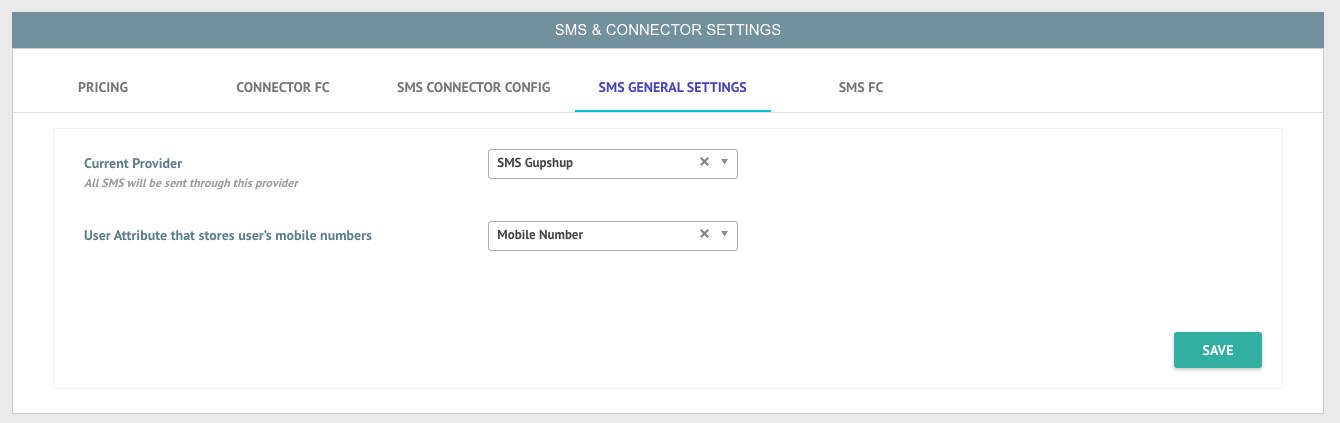Open the CONNECTOR FC tab
Viewport: 1340px width, 423px height.
[x=283, y=87]
